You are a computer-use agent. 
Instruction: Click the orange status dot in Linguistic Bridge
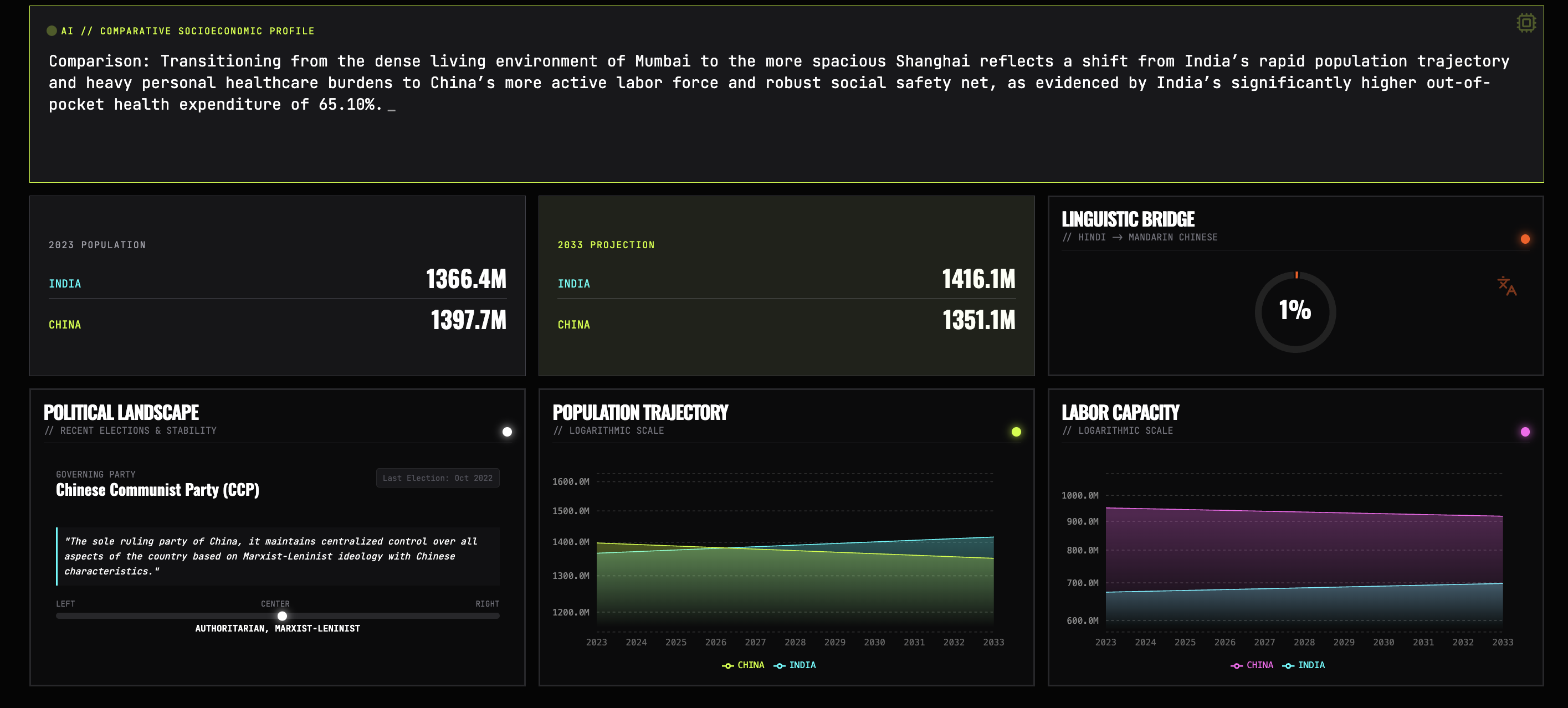coord(1525,239)
